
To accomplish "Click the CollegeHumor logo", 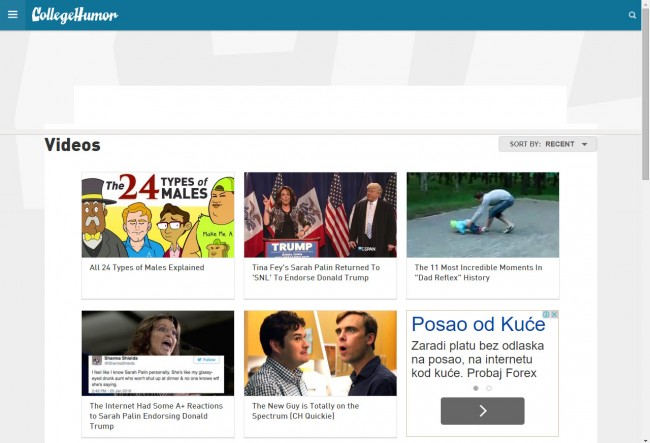I will click(x=75, y=15).
